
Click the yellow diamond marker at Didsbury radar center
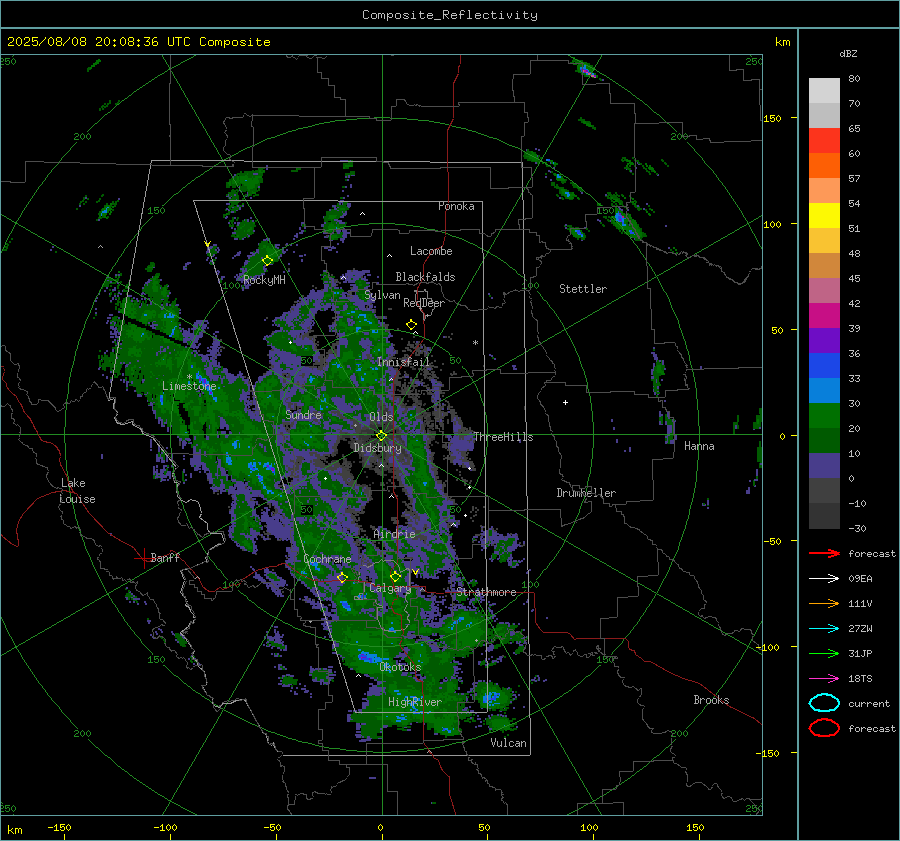click(382, 436)
